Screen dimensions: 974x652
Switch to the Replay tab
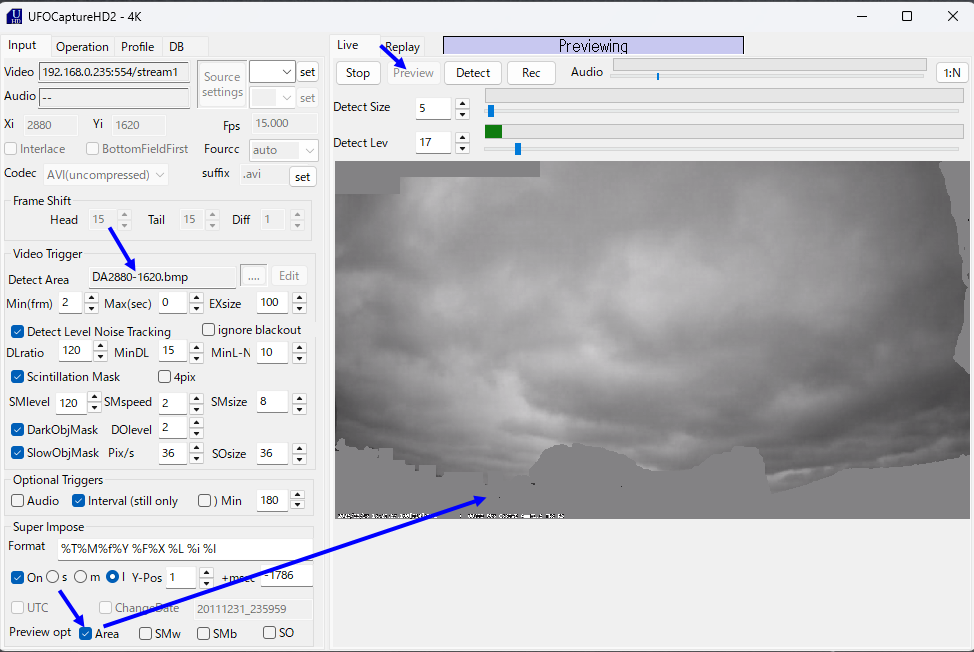click(x=402, y=47)
